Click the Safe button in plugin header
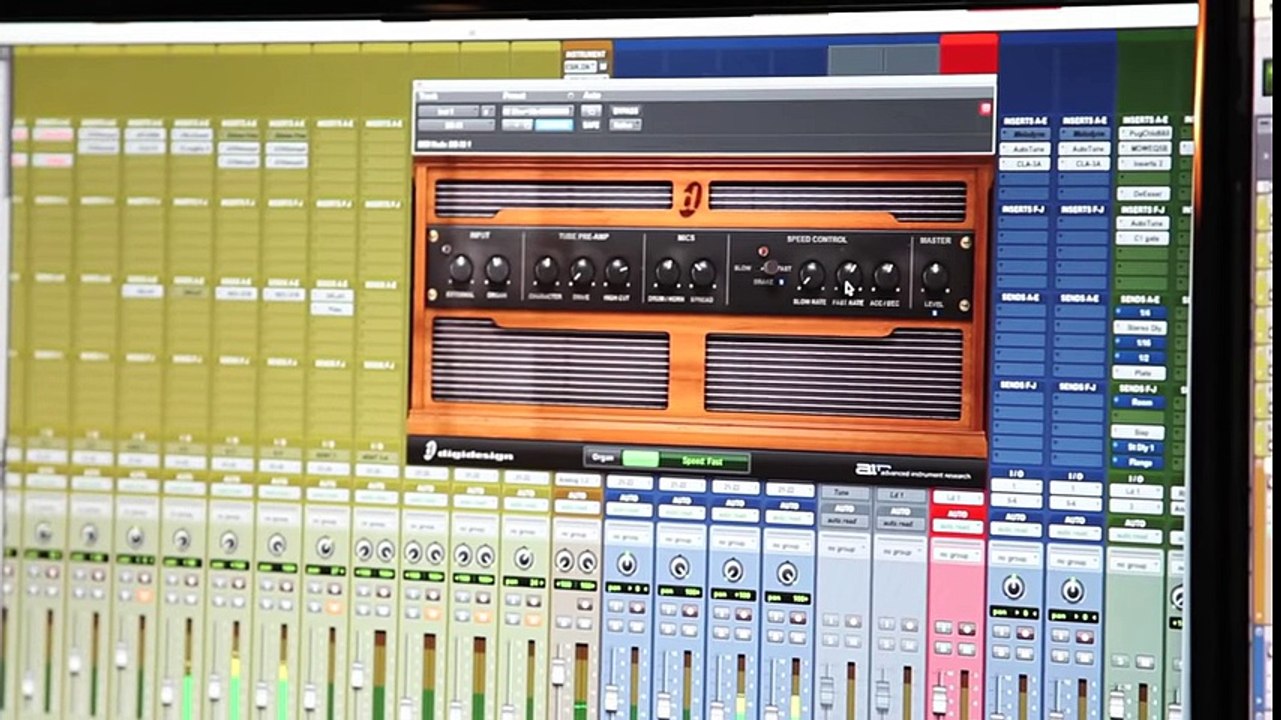 tap(592, 125)
